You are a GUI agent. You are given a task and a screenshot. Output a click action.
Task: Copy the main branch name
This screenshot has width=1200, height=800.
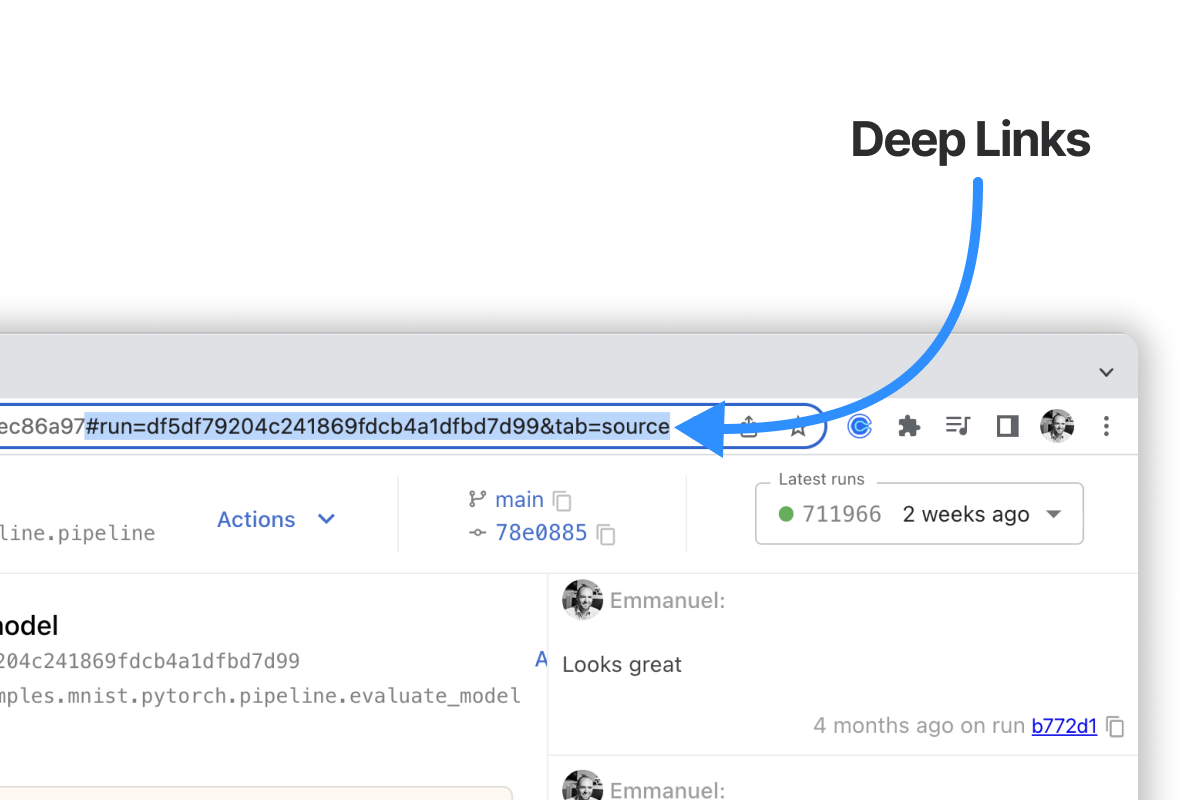(x=561, y=499)
